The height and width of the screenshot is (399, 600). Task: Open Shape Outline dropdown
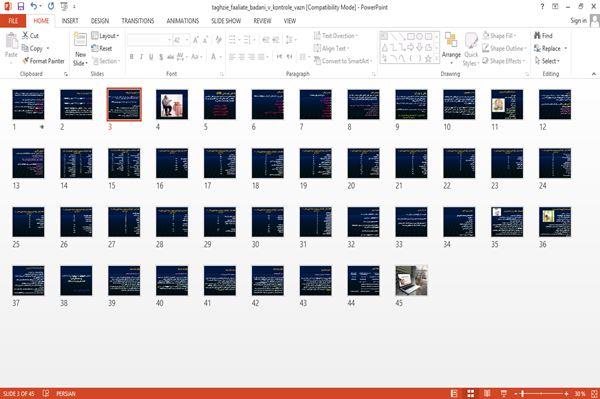pyautogui.click(x=505, y=48)
